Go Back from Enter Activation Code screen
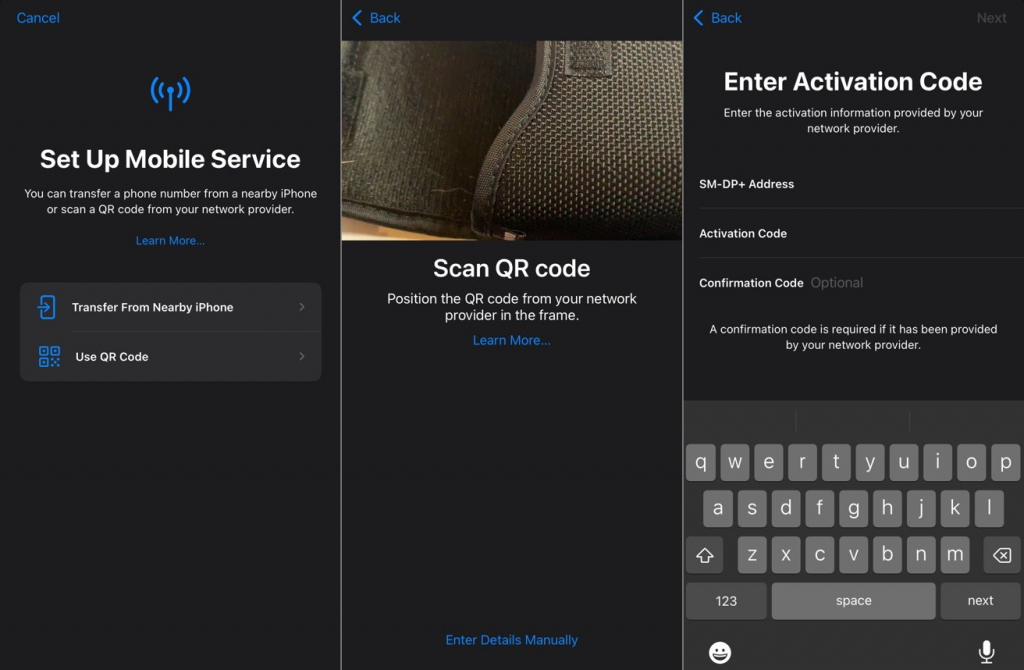The image size is (1024, 670). point(718,18)
